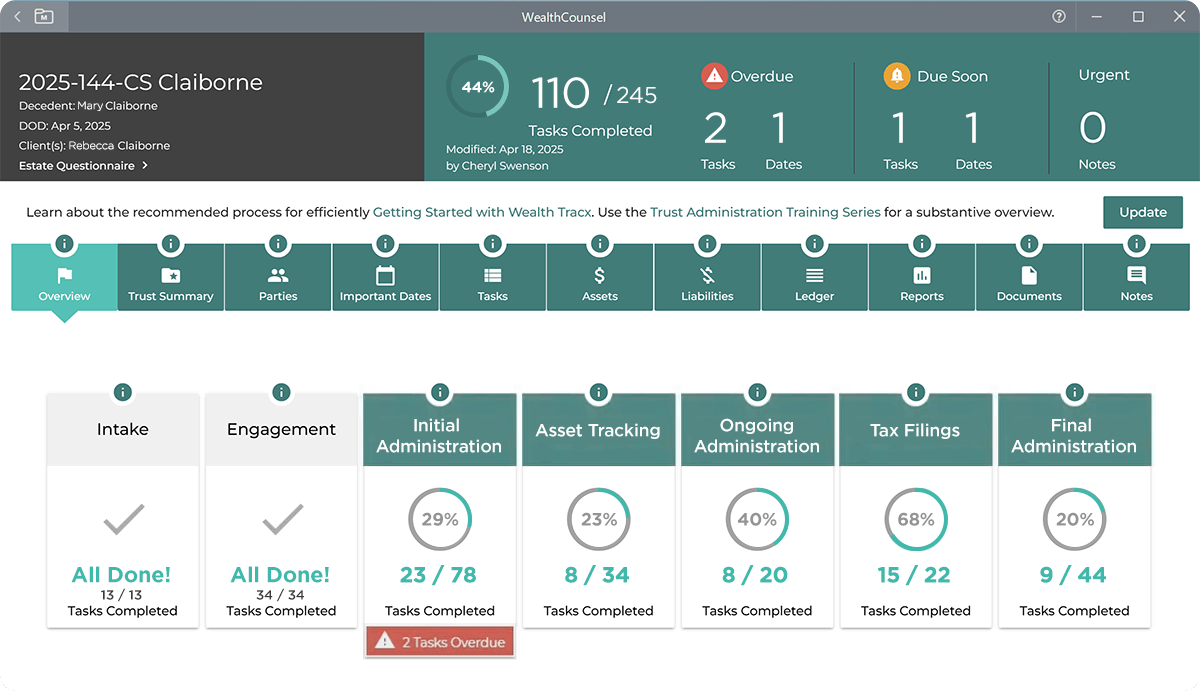Click the Update button
This screenshot has height=691, width=1200.
point(1143,212)
